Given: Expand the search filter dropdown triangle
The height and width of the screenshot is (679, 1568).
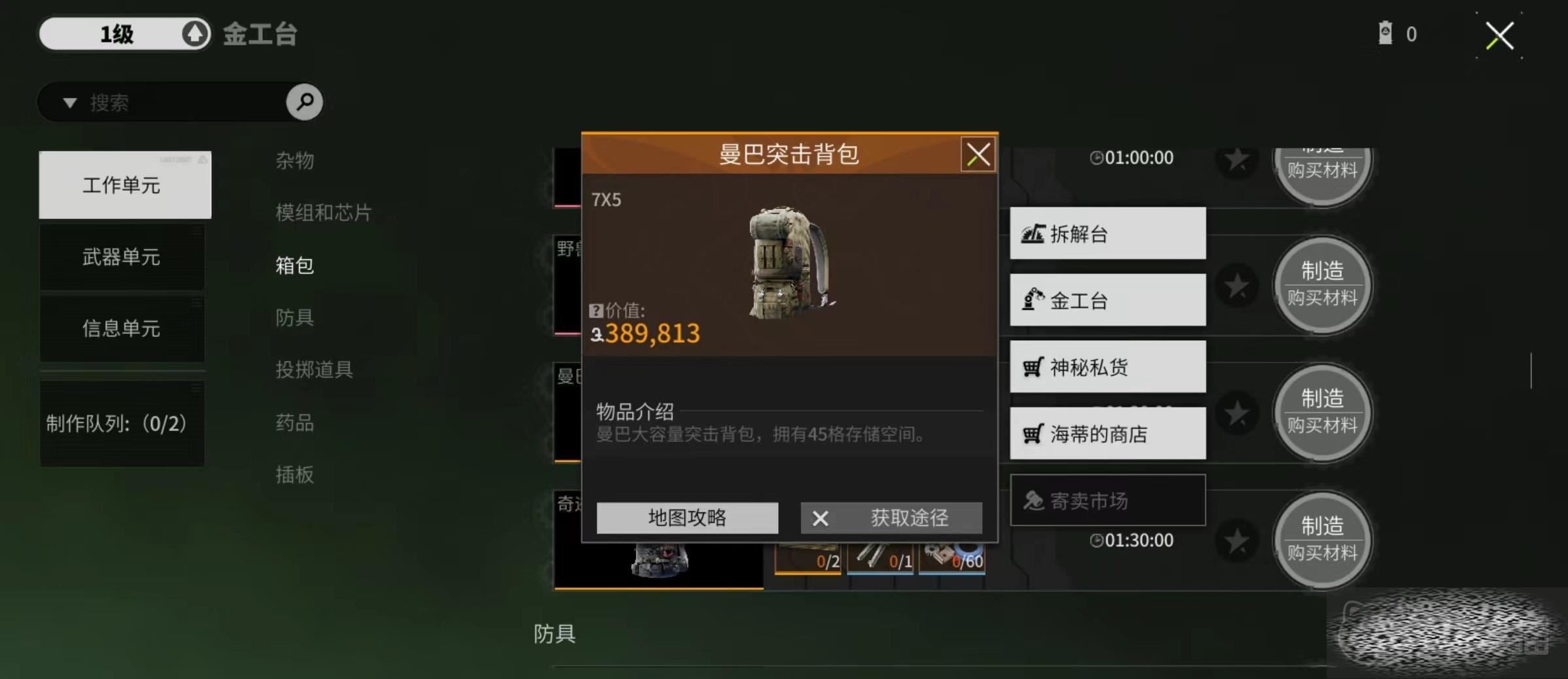Looking at the screenshot, I should tap(70, 103).
